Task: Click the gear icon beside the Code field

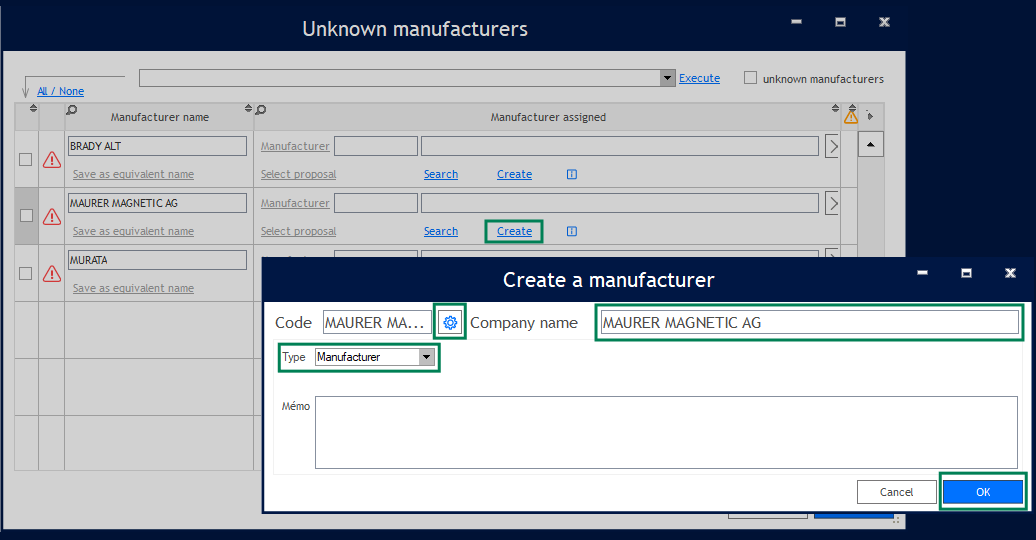Action: (x=450, y=322)
